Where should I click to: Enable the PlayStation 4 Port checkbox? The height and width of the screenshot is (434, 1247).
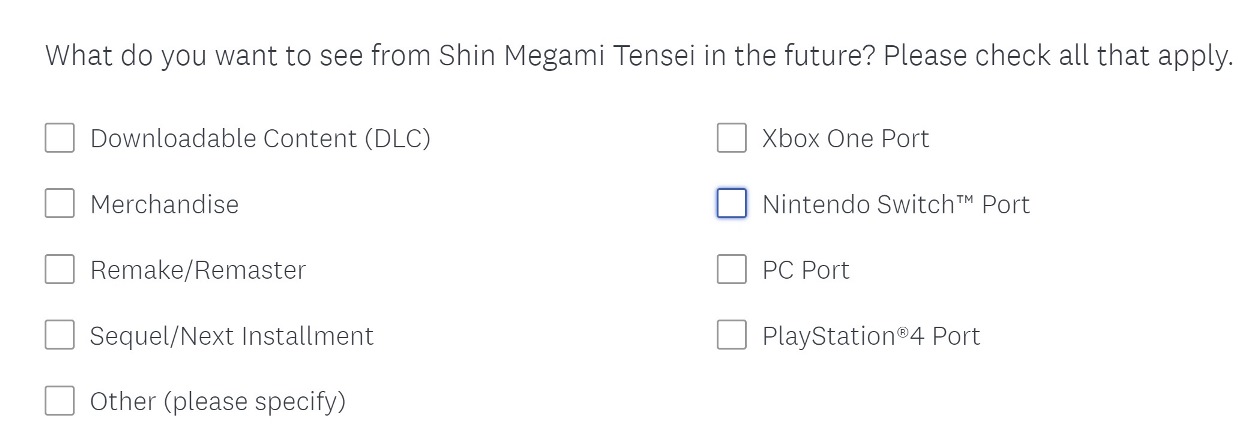tap(732, 336)
